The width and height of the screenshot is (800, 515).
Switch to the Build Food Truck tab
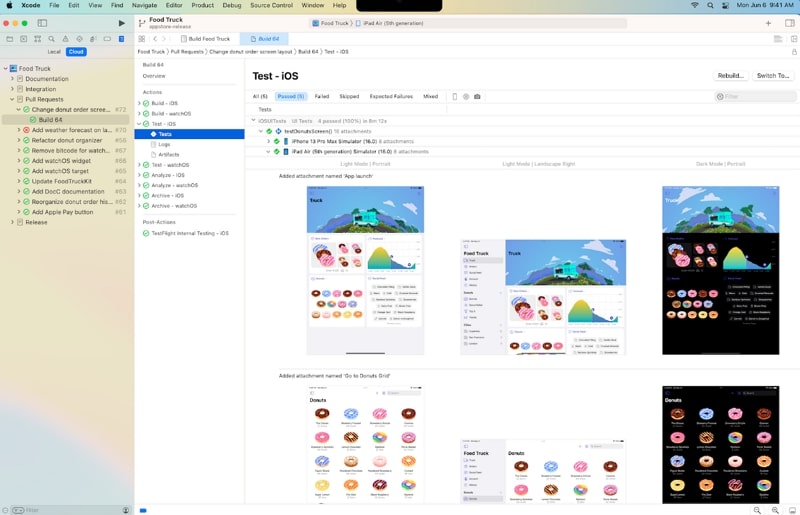point(206,39)
